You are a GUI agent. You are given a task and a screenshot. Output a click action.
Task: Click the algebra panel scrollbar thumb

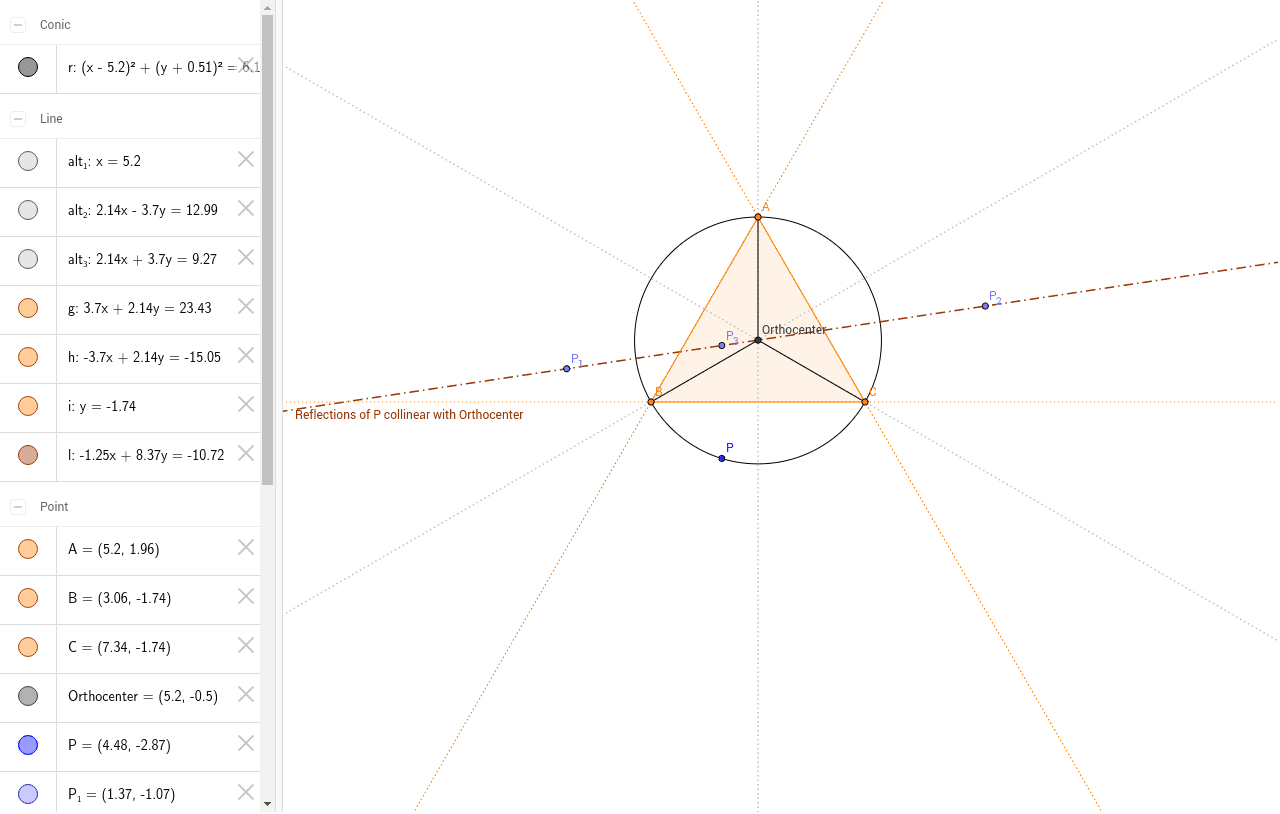[x=267, y=250]
